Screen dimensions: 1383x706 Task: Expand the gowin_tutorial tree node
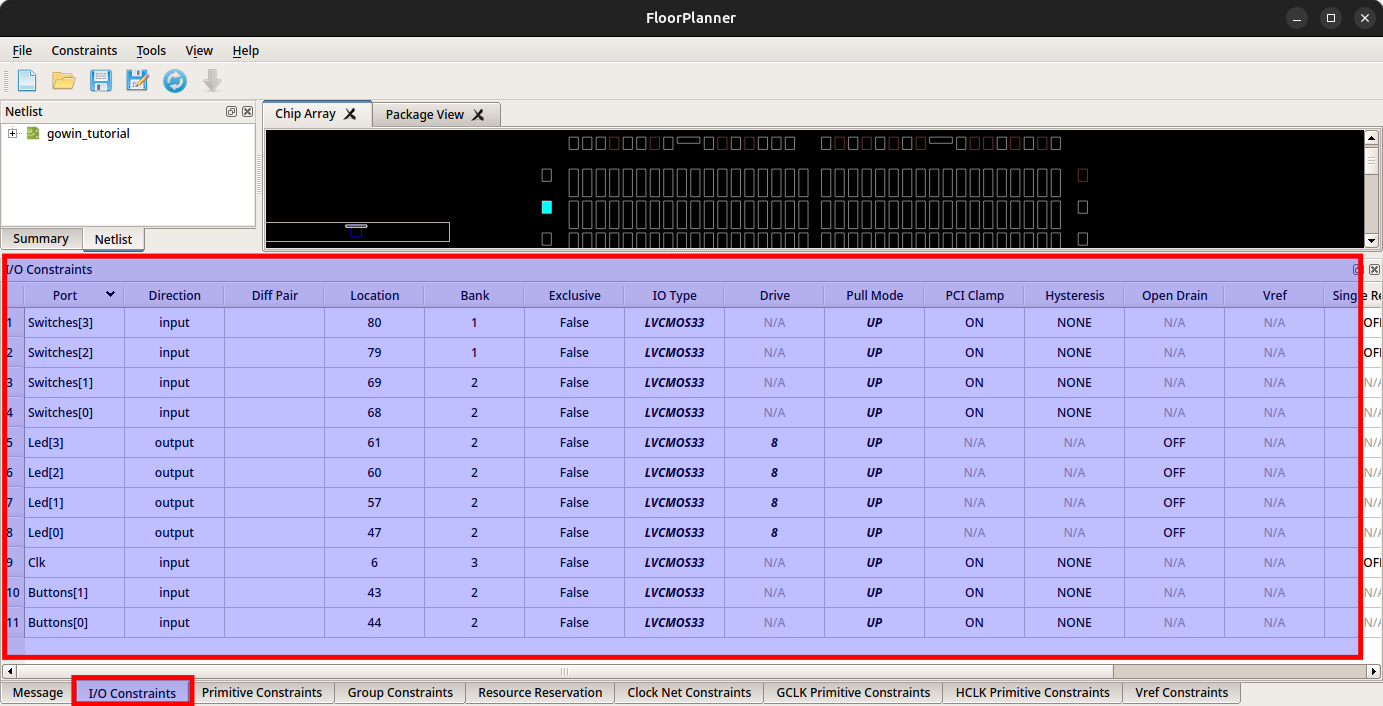pyautogui.click(x=12, y=134)
